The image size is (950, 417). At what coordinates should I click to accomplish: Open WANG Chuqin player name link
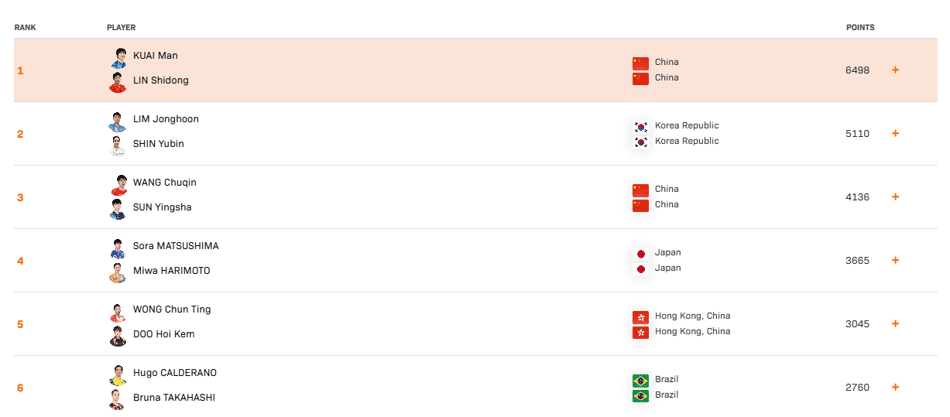[165, 182]
